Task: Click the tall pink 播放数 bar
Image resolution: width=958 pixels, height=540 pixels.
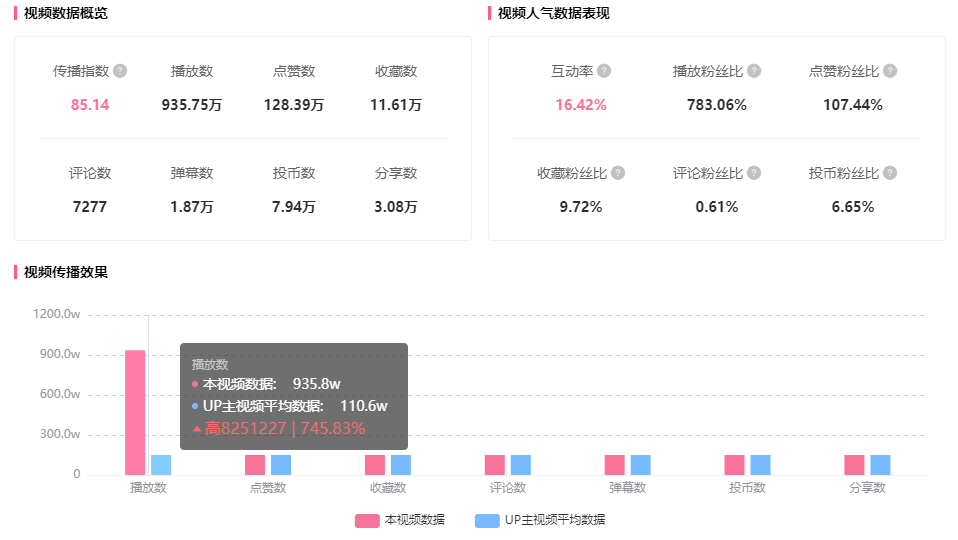Action: 135,412
